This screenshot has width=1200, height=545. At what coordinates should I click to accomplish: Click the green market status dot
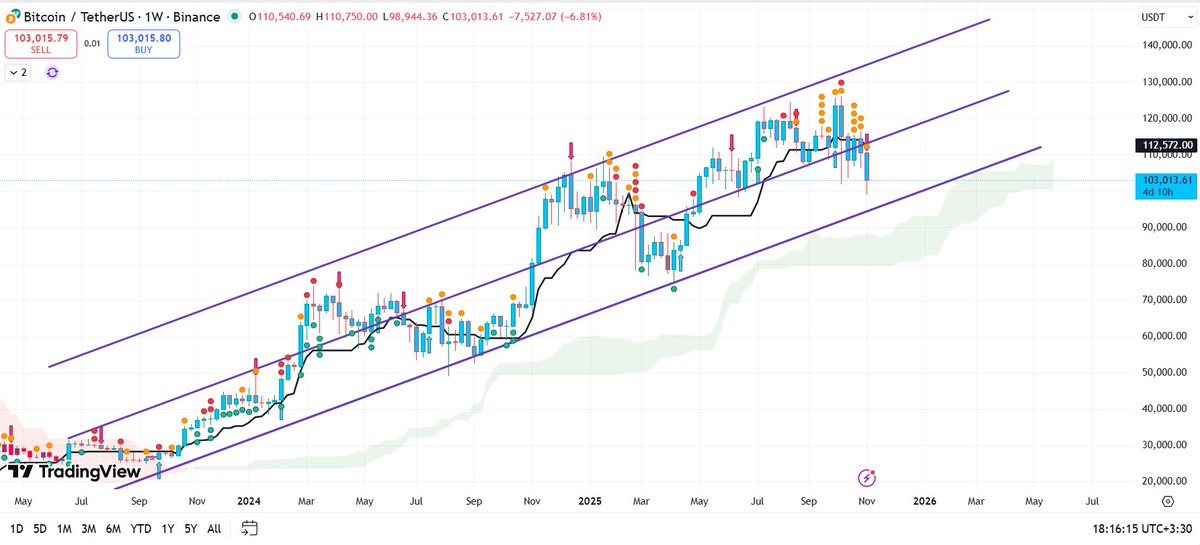coord(234,17)
